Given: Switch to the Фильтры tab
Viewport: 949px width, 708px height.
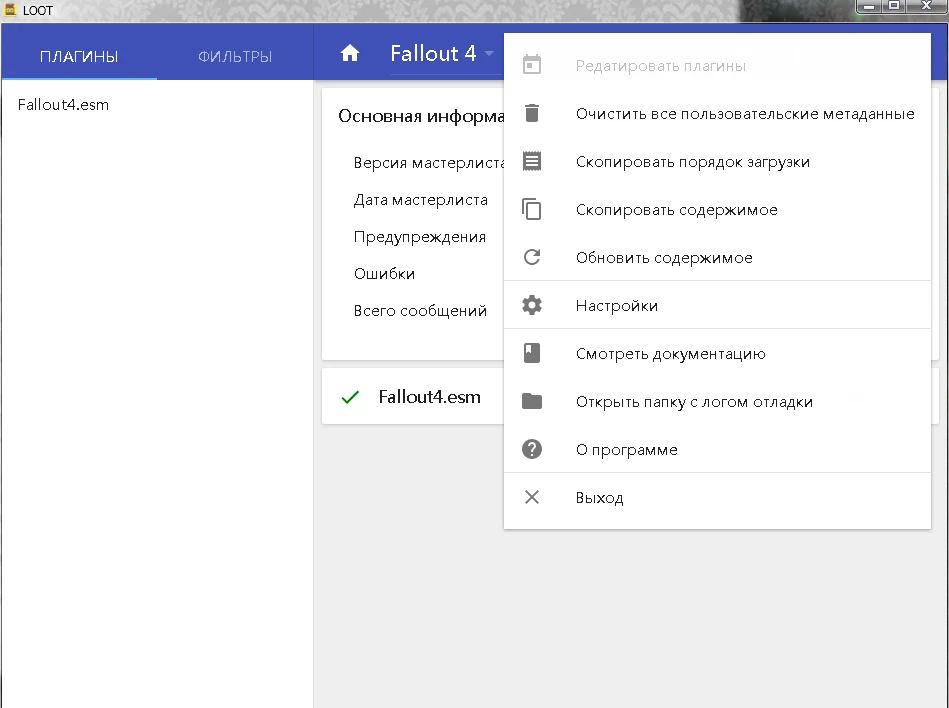Looking at the screenshot, I should point(235,57).
